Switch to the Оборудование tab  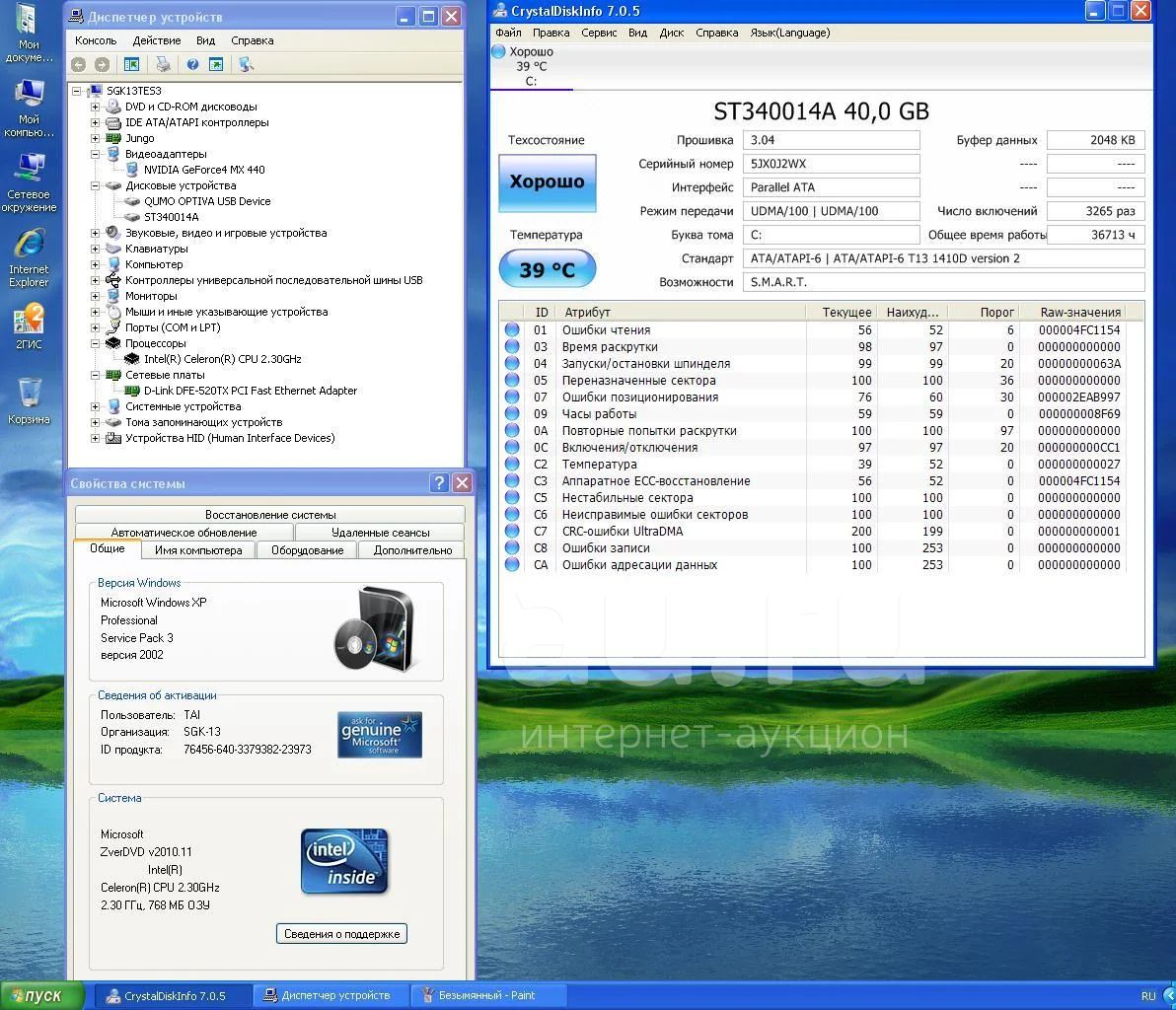pos(308,550)
